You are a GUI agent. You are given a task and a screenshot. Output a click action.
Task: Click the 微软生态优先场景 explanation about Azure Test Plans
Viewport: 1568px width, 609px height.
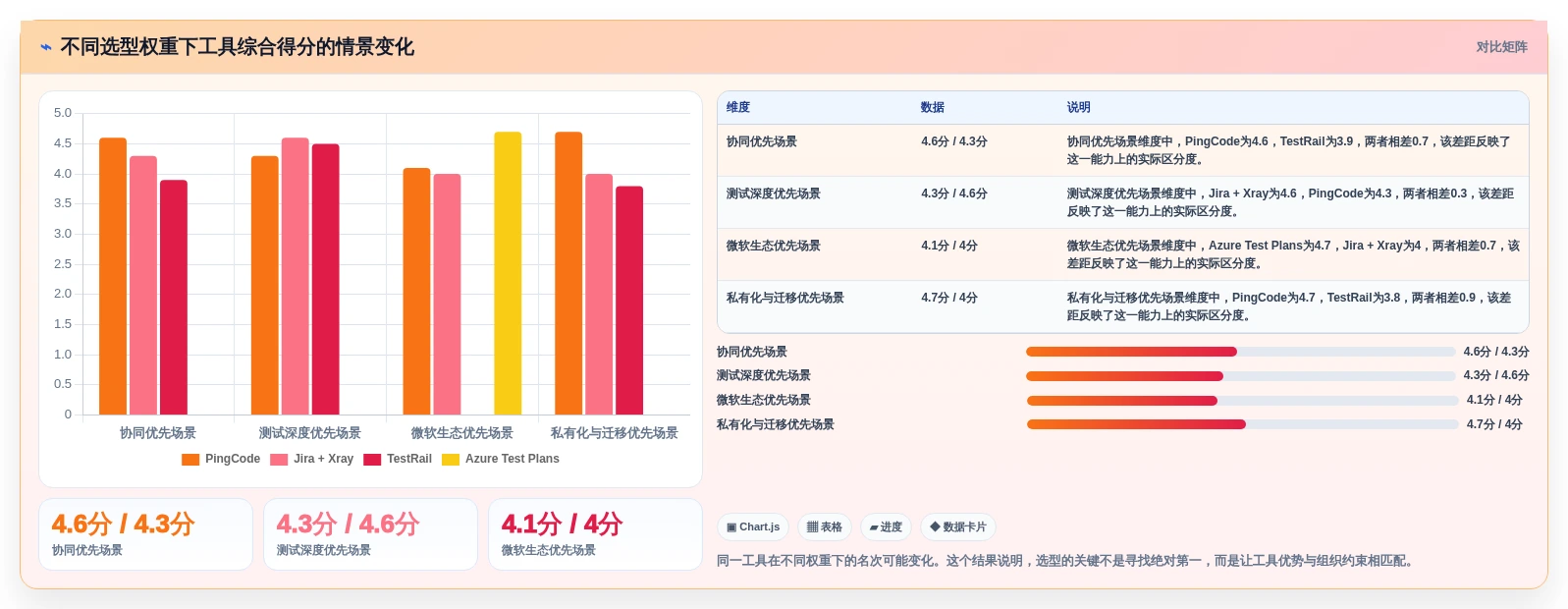point(1293,254)
